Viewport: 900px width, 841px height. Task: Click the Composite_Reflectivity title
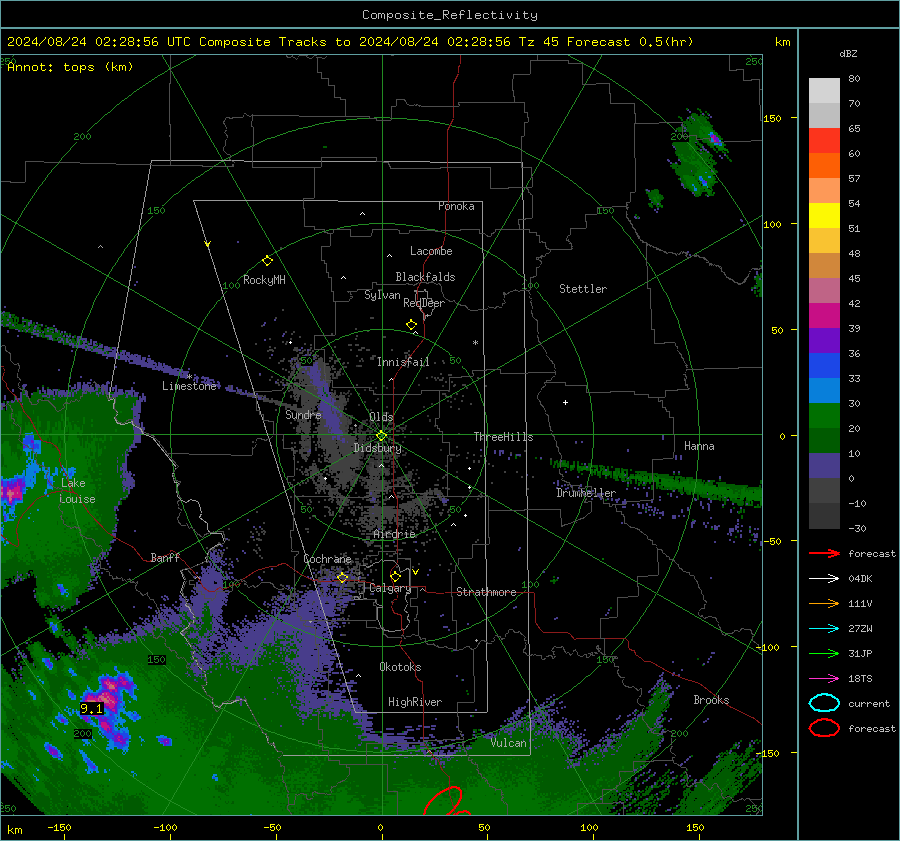pos(449,15)
